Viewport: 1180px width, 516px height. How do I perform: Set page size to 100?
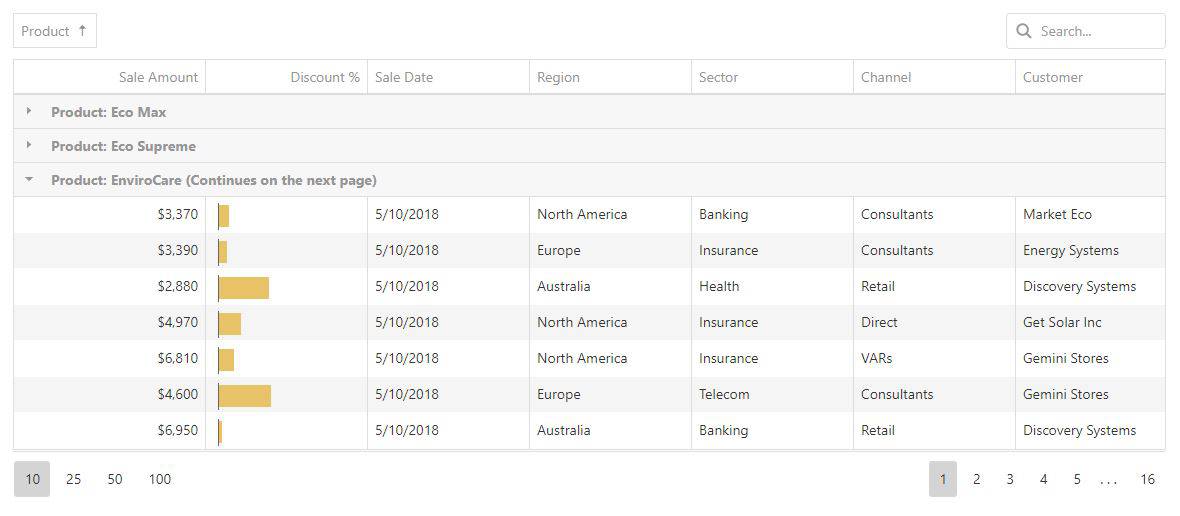pyautogui.click(x=160, y=479)
